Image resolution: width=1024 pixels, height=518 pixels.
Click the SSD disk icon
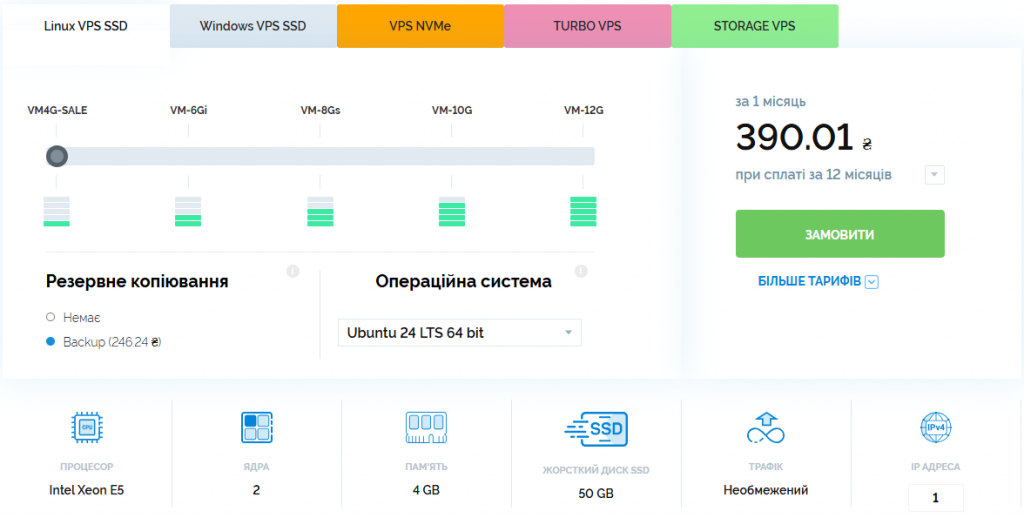click(x=596, y=429)
